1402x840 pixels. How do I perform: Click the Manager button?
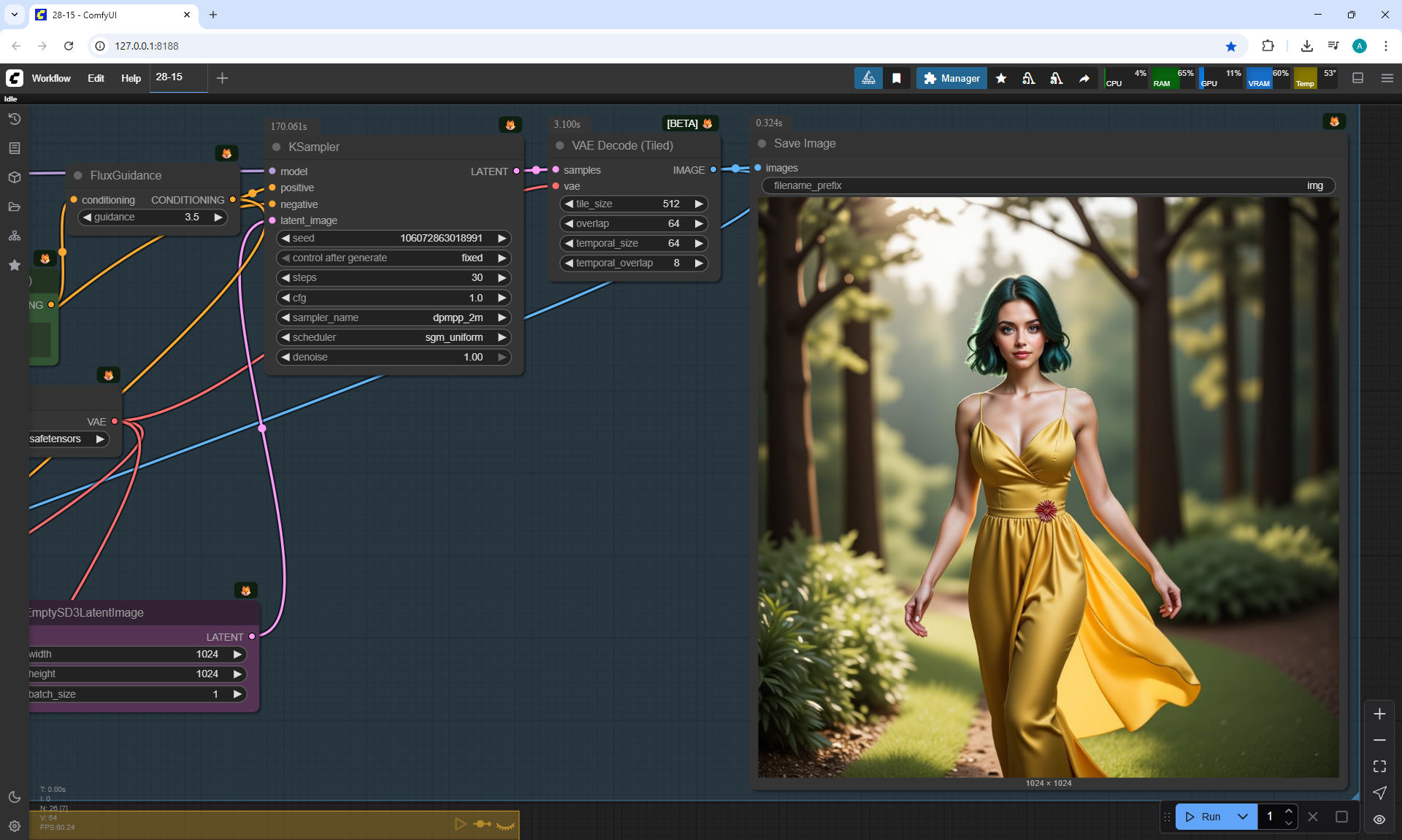coord(951,78)
